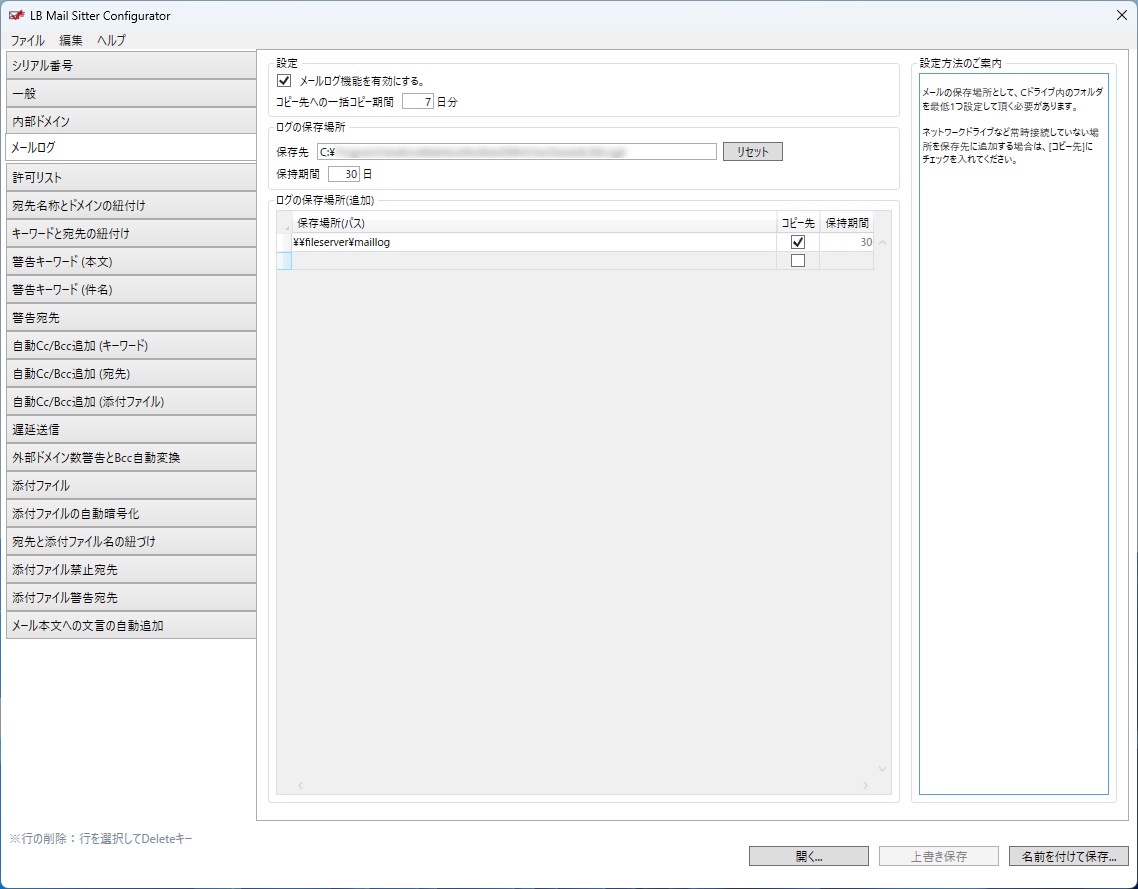Uncheck コピー先 for fileserver maillog row
The height and width of the screenshot is (889, 1138).
798,242
